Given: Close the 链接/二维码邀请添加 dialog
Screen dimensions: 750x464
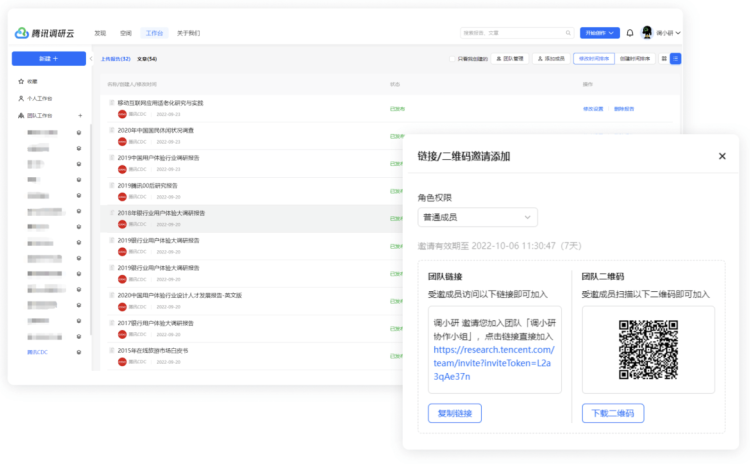Looking at the screenshot, I should (722, 156).
